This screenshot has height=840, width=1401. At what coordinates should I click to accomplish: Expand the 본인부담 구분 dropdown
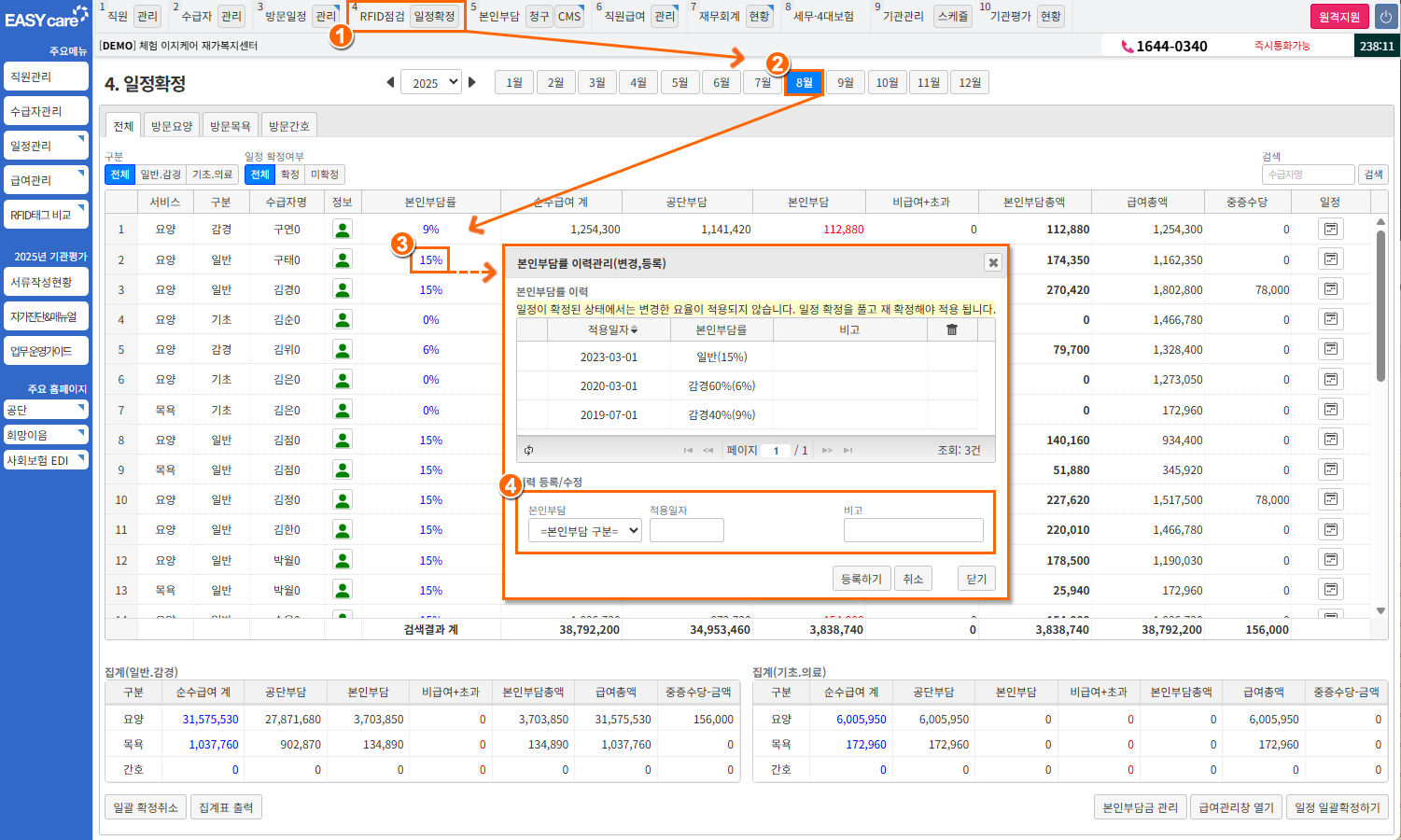tap(584, 531)
